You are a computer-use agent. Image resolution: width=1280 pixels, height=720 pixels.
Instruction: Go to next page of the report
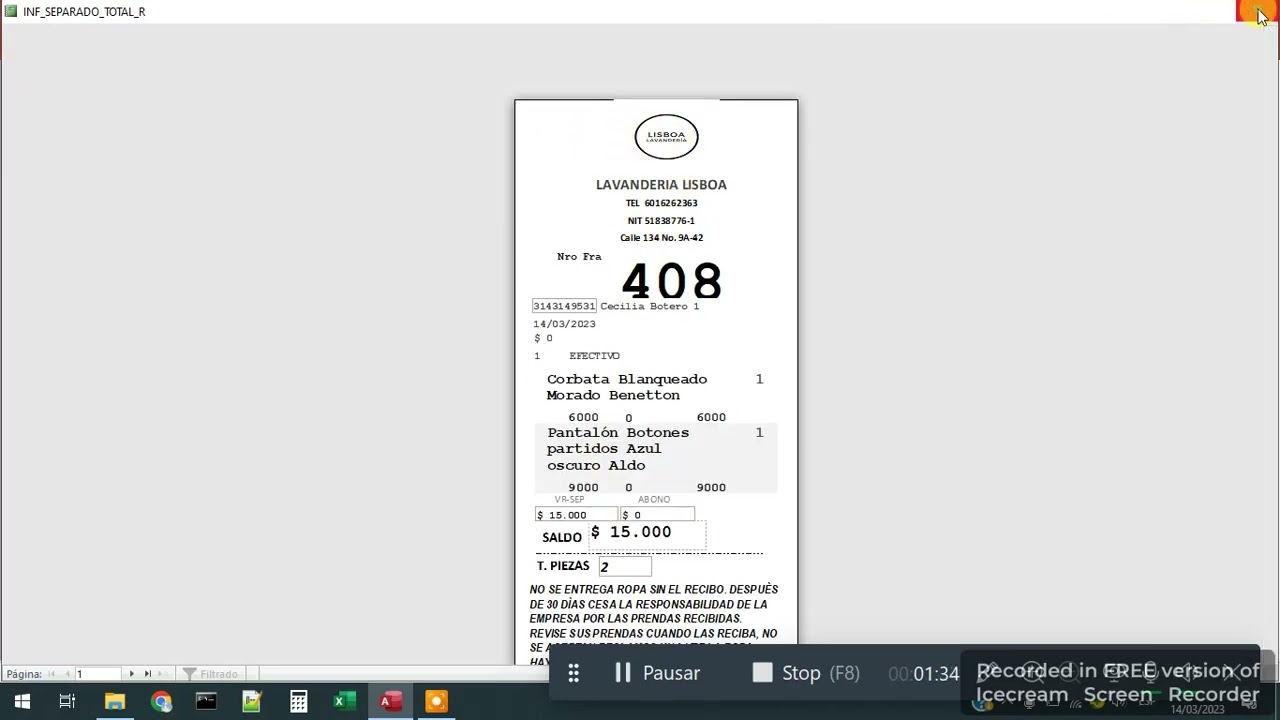coord(131,674)
